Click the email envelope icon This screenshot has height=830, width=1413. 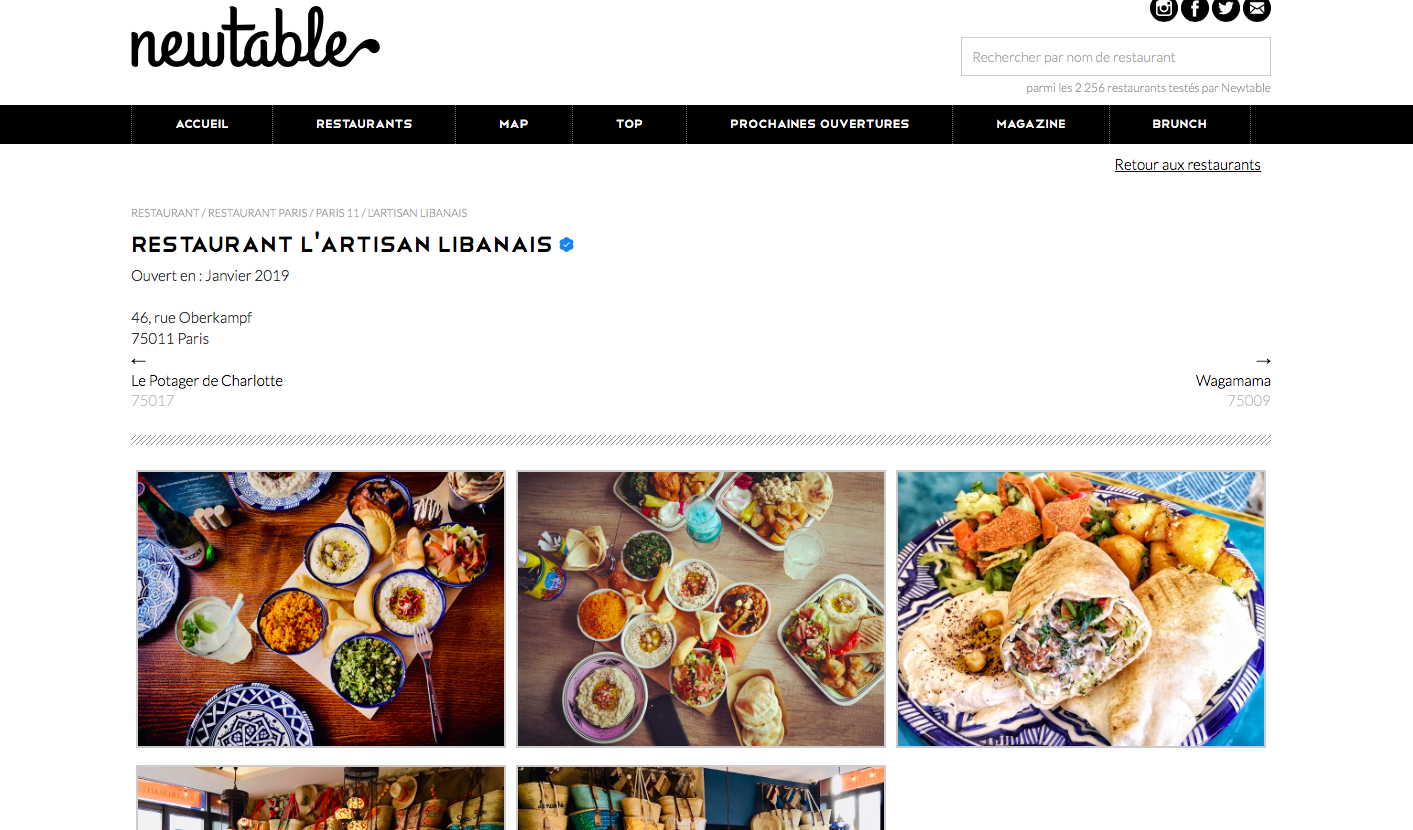(x=1257, y=8)
